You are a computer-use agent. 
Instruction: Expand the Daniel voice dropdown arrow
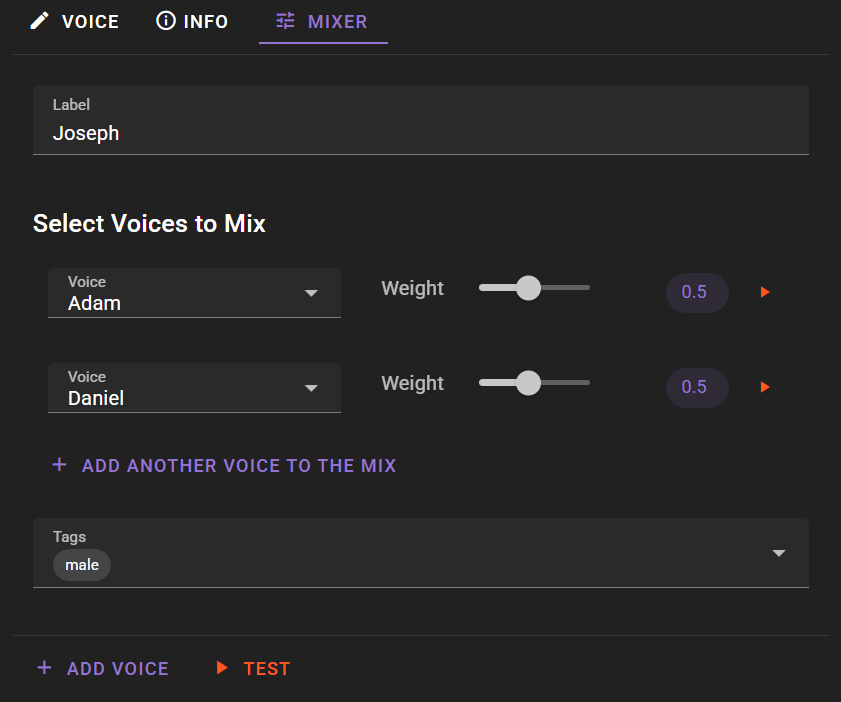pos(311,388)
